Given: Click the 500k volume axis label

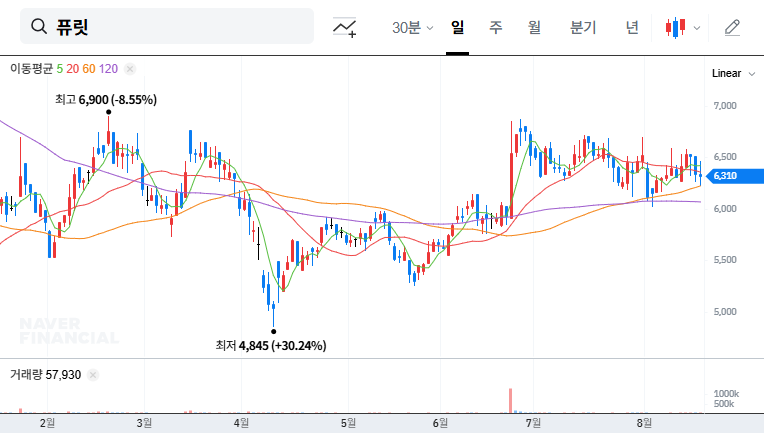Looking at the screenshot, I should 724,404.
